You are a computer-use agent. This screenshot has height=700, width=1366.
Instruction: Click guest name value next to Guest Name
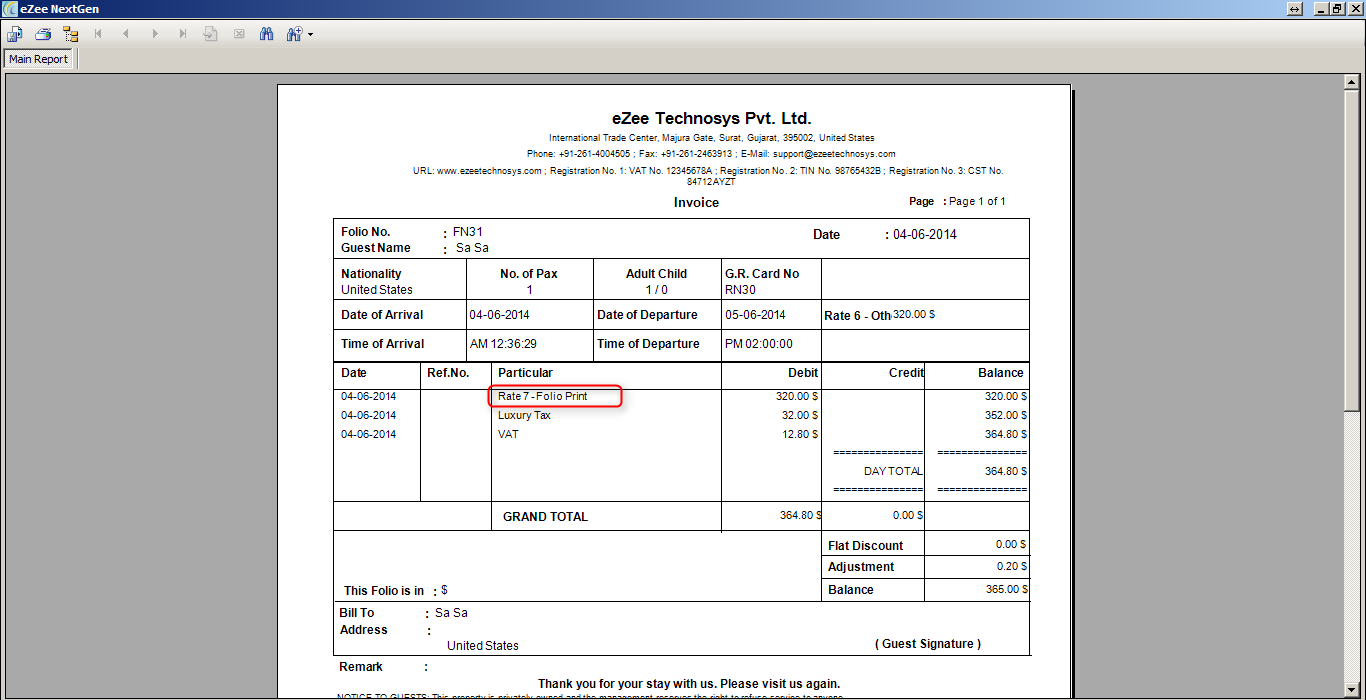472,247
